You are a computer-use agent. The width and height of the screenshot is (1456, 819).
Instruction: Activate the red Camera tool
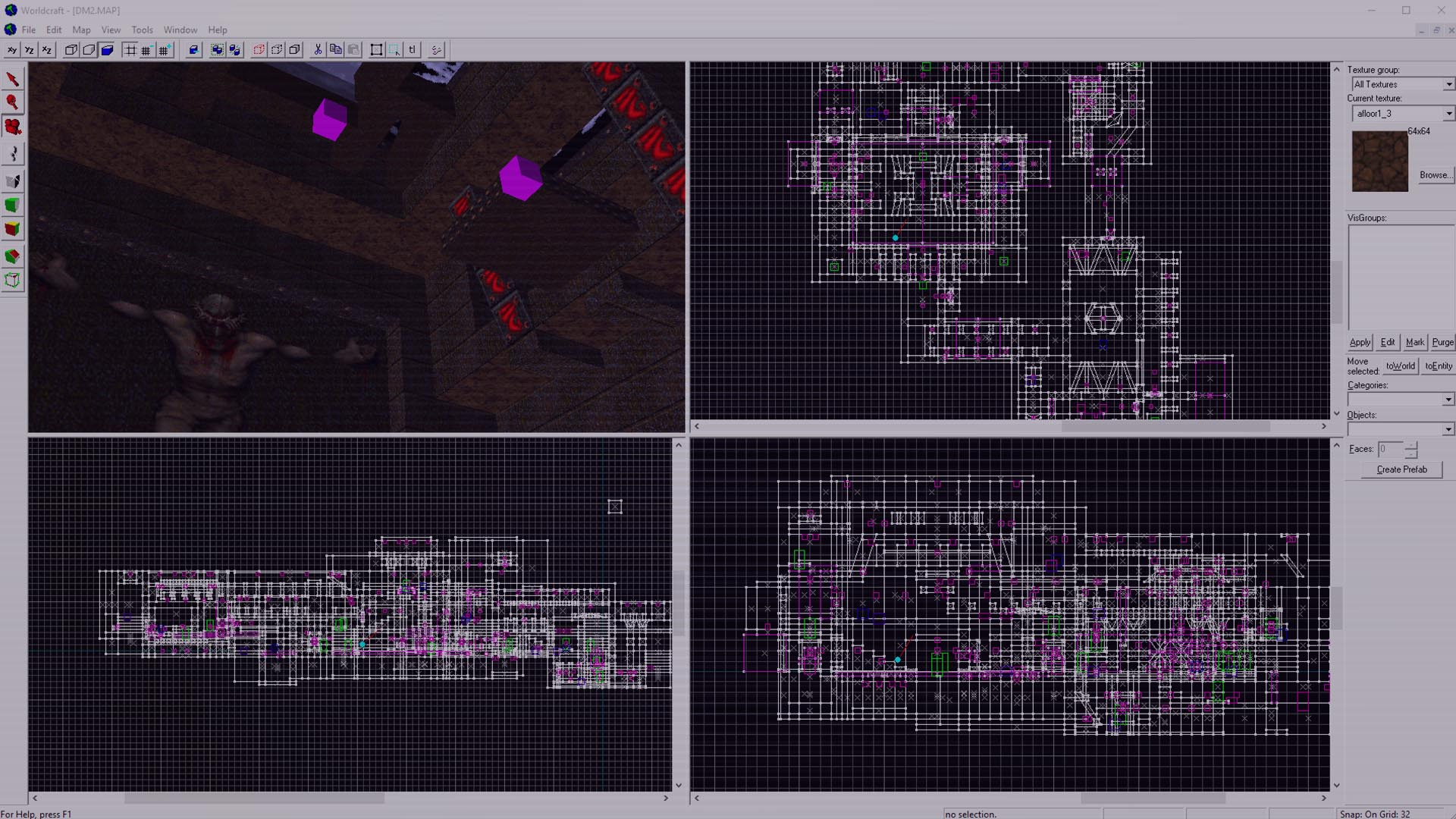coord(13,127)
